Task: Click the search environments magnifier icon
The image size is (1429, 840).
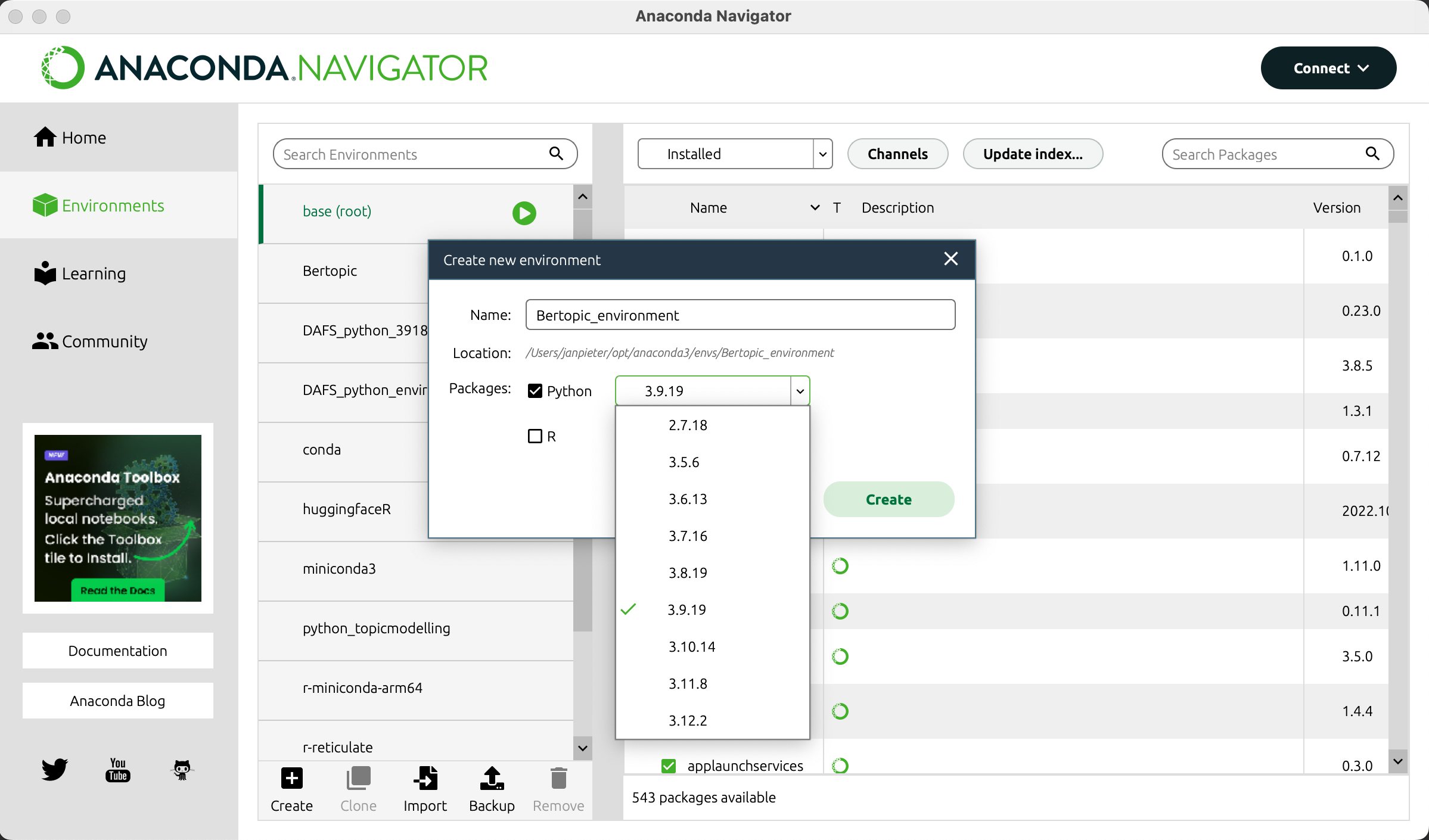Action: click(556, 154)
